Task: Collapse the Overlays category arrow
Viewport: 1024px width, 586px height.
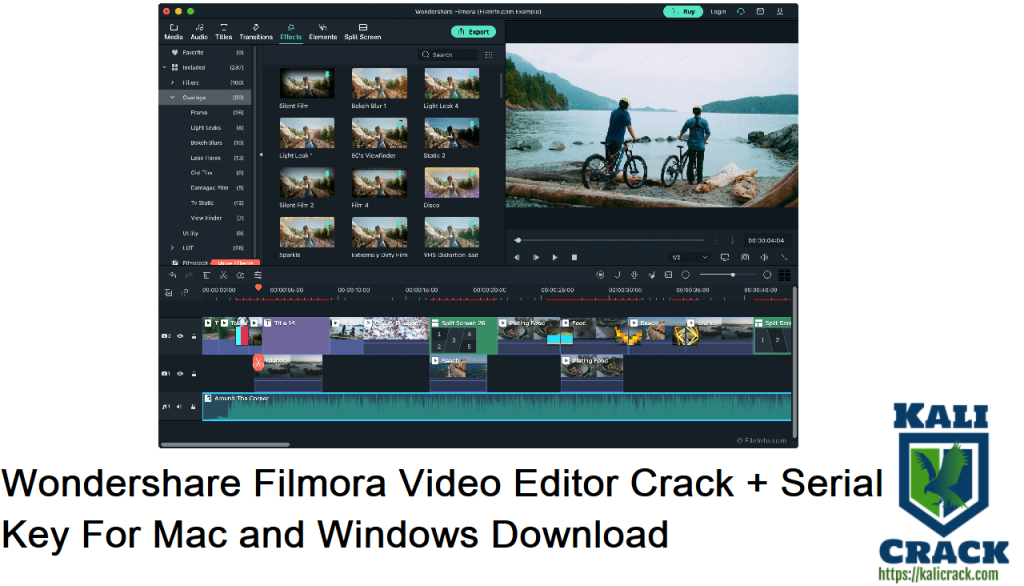Action: tap(172, 97)
